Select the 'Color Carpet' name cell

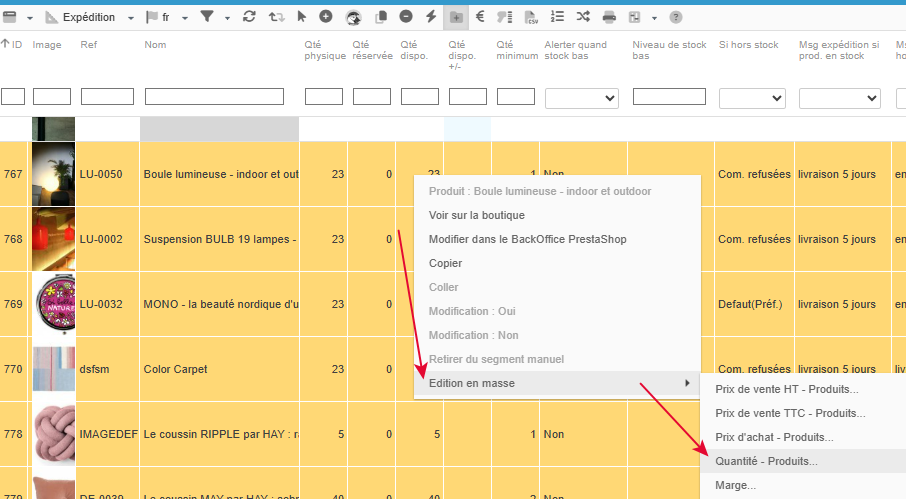(x=220, y=369)
